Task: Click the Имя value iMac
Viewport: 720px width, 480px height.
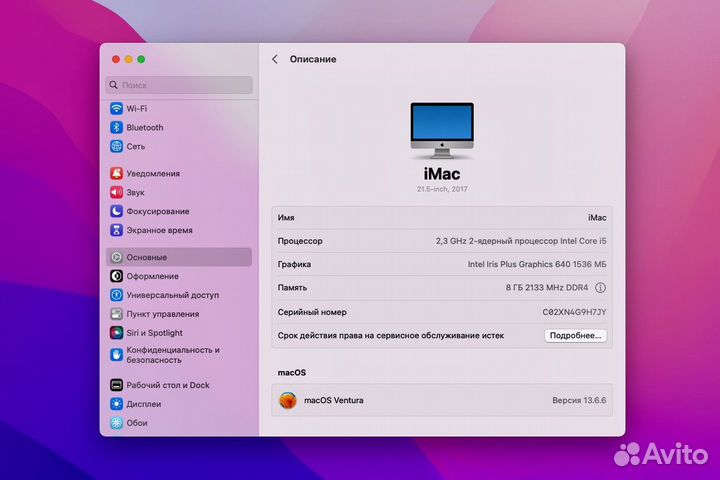Action: point(597,218)
